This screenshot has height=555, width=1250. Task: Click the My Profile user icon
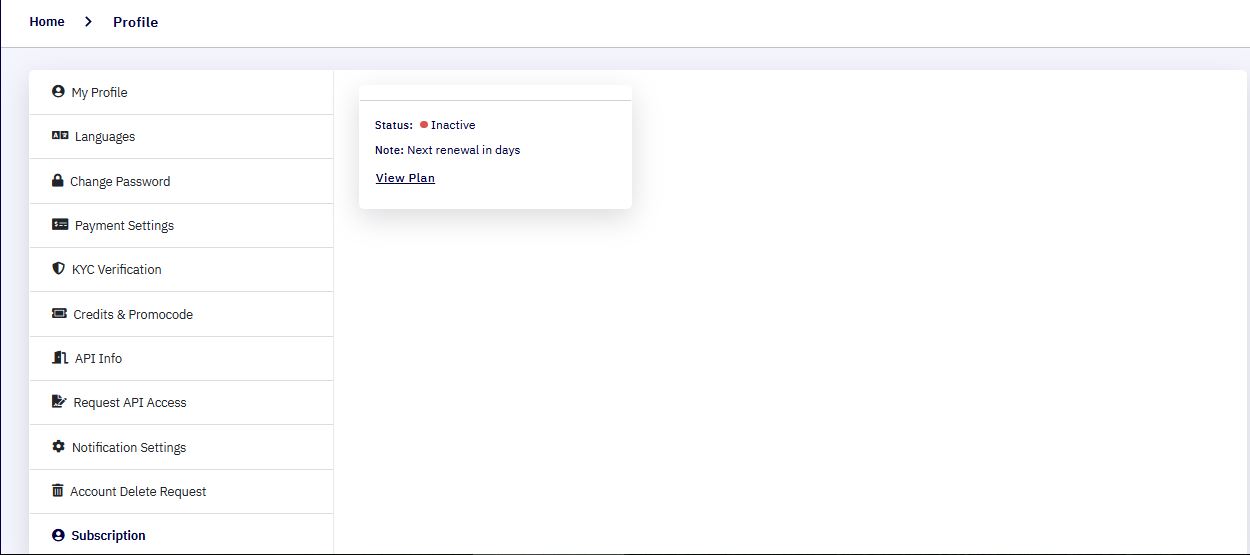(58, 92)
